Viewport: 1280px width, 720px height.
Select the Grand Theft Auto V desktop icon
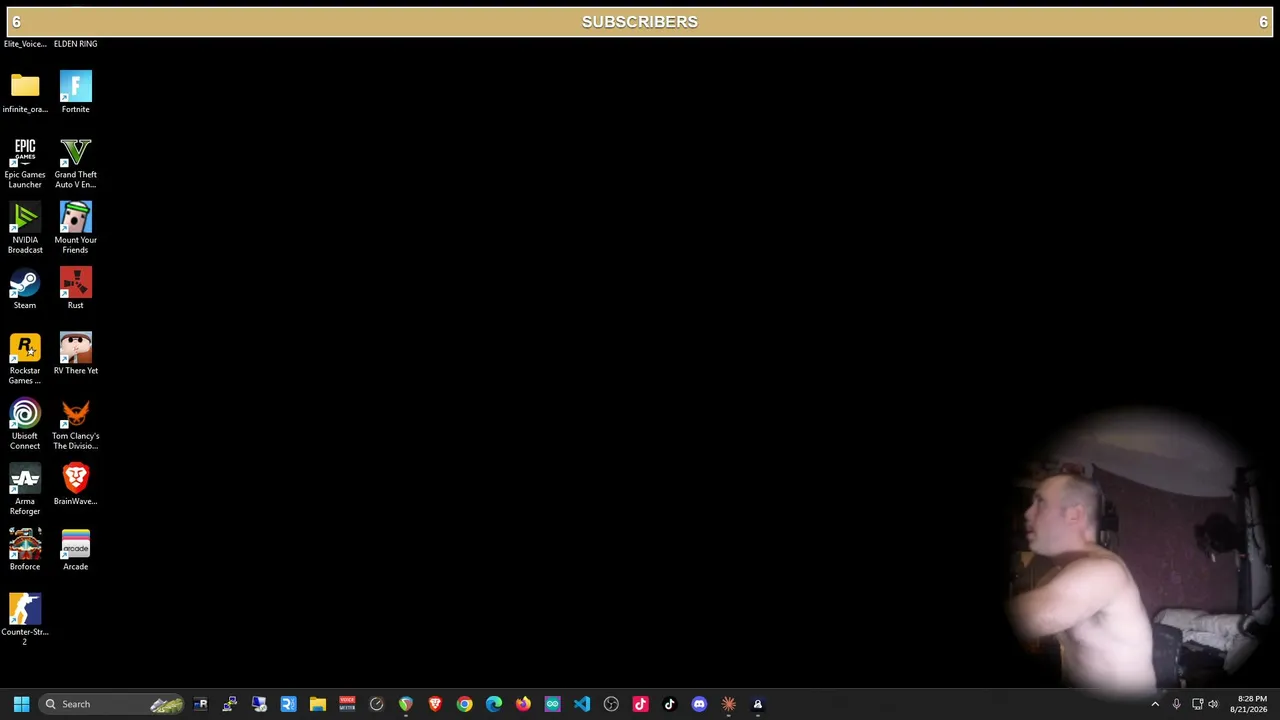coord(75,162)
